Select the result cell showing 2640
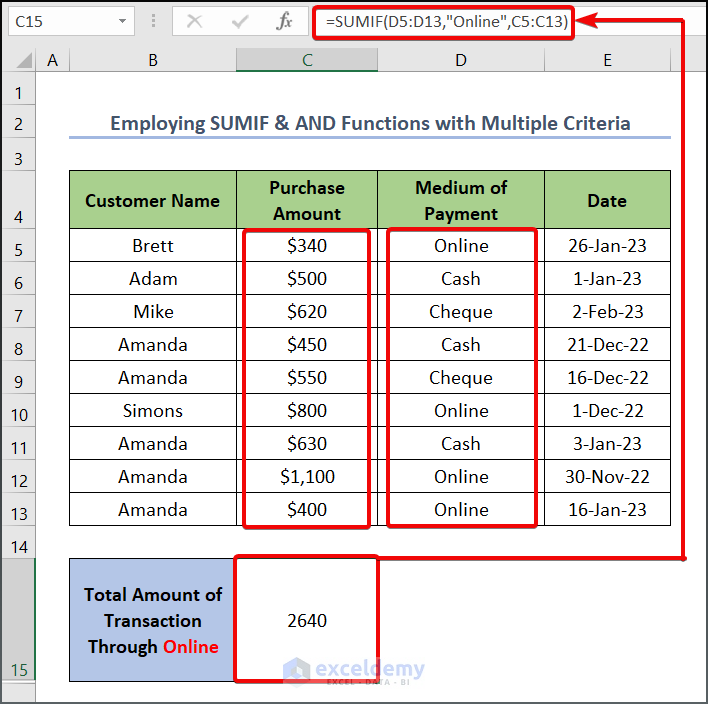Screen dimensions: 708x704 tap(307, 620)
